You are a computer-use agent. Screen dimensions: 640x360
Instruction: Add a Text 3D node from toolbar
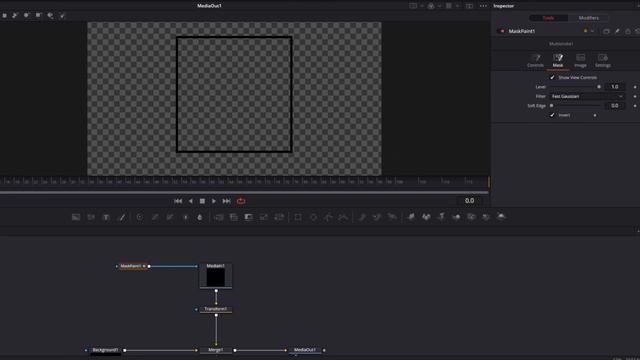[441, 217]
